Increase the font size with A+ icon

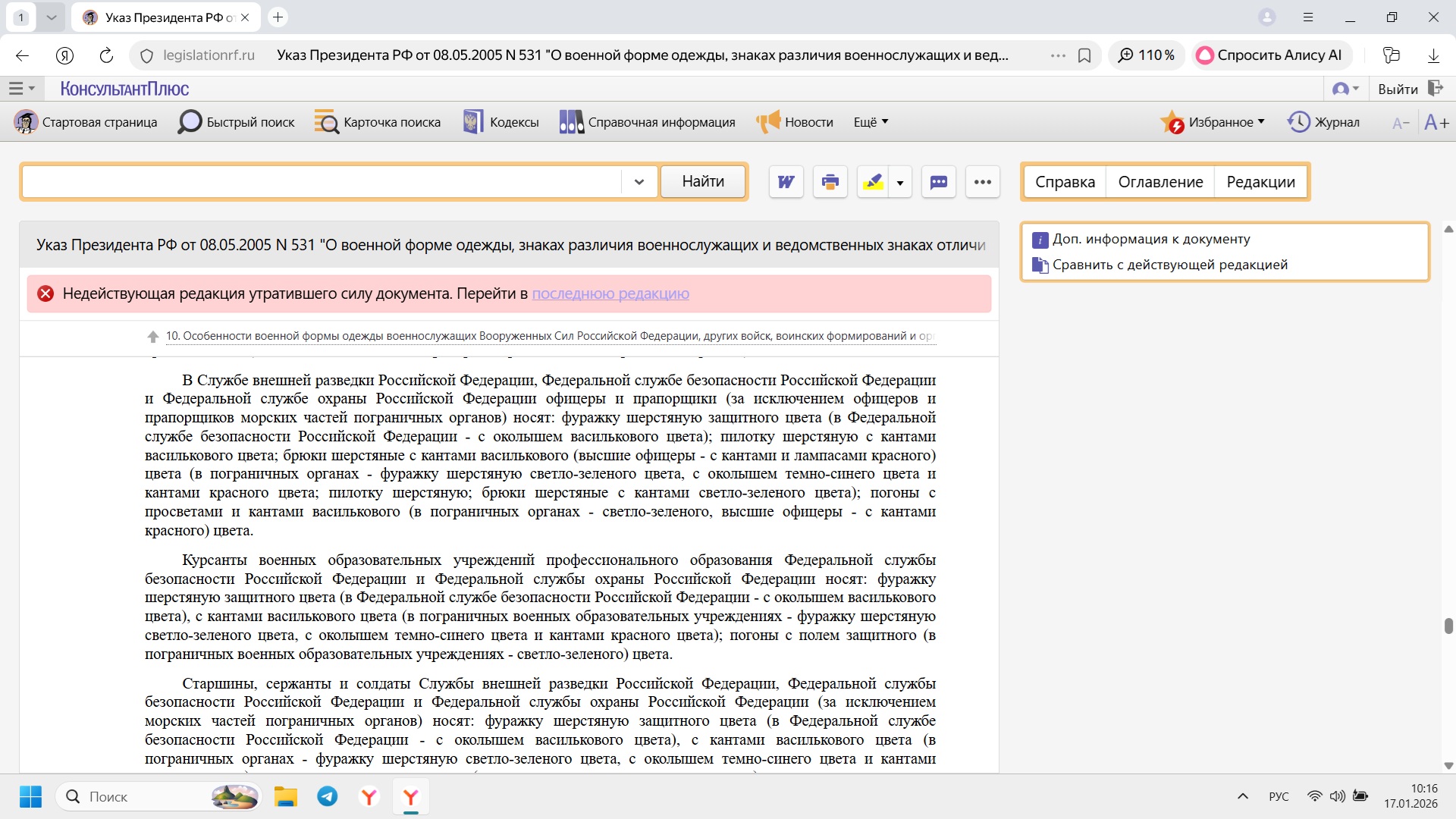click(1436, 122)
